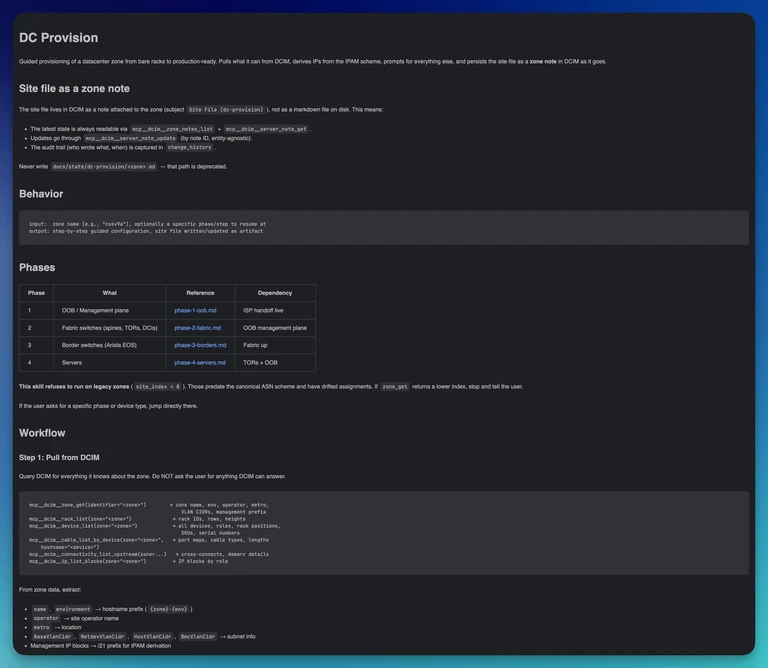The height and width of the screenshot is (668, 768).
Task: Open phase-4-servers.md reference link
Action: point(200,363)
